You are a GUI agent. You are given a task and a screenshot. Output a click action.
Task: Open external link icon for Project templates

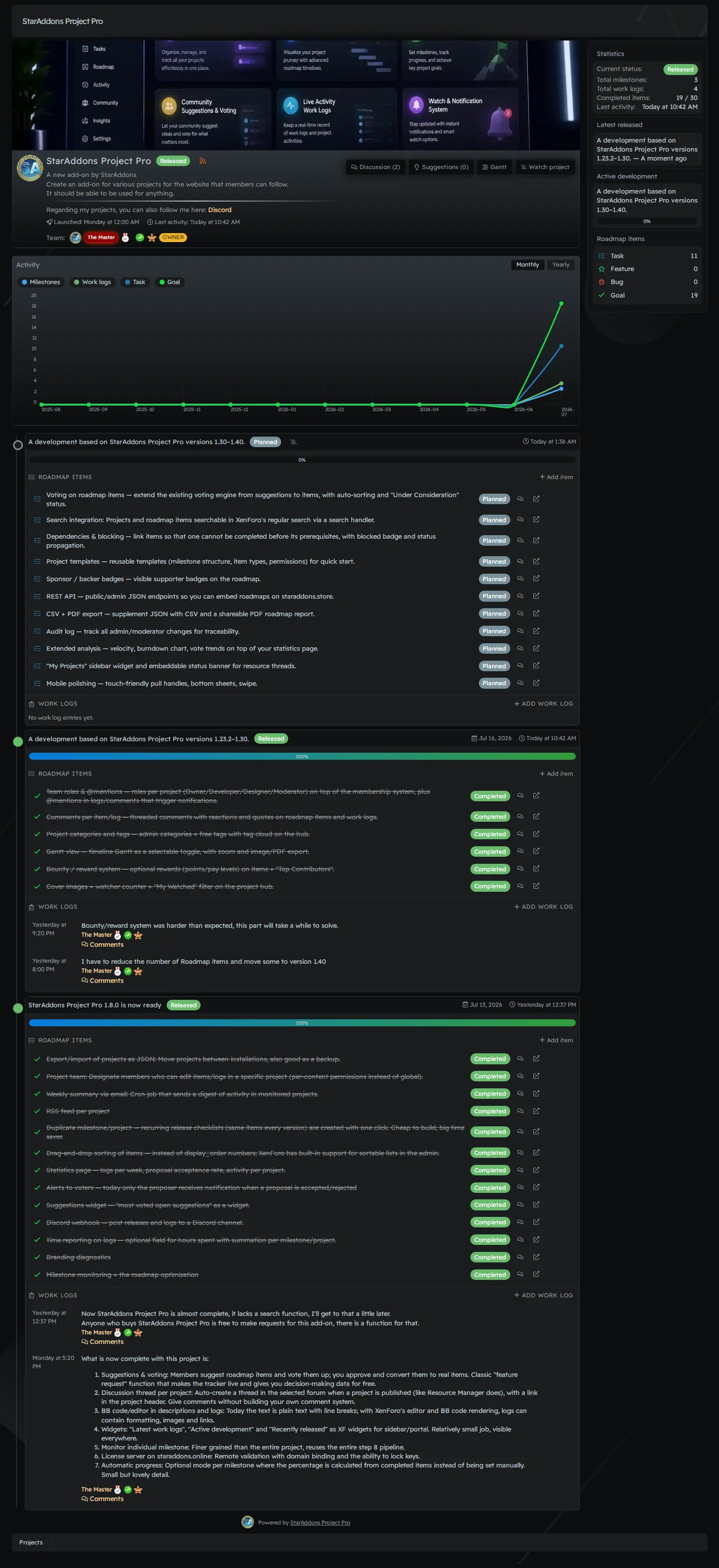coord(536,561)
